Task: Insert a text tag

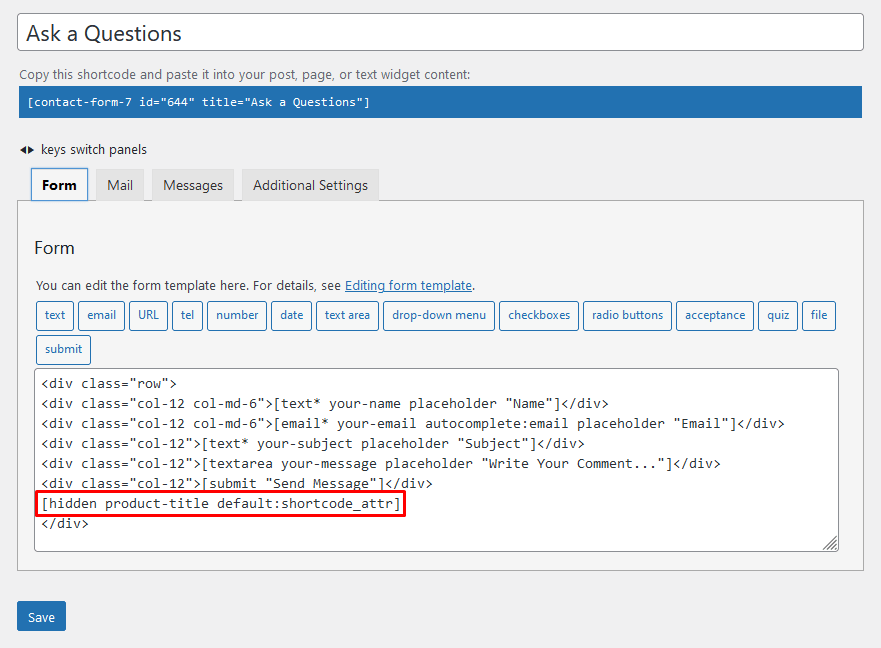Action: 55,315
